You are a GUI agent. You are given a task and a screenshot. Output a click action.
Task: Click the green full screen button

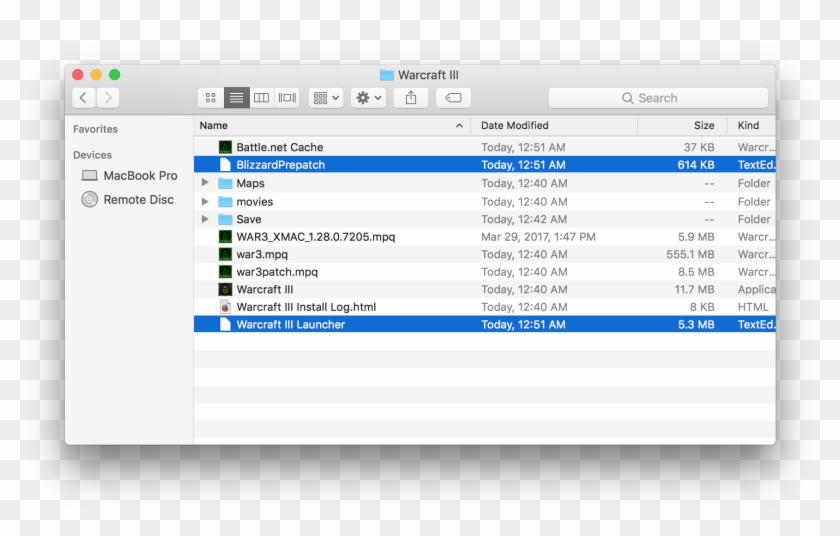[115, 74]
